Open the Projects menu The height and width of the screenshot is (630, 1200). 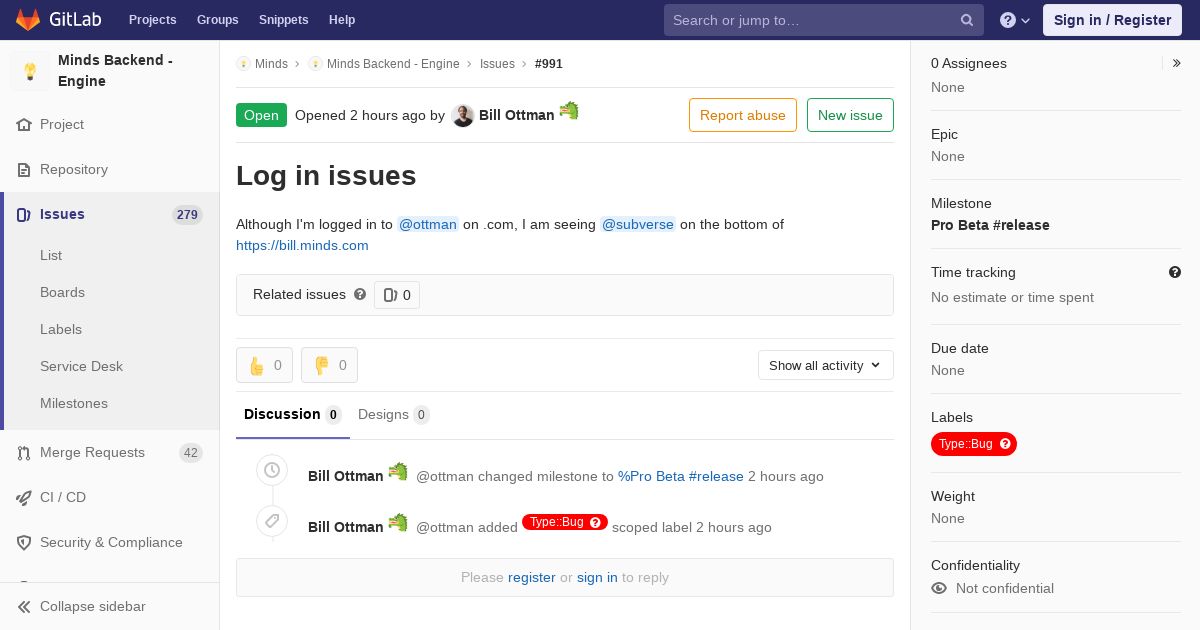click(x=152, y=20)
